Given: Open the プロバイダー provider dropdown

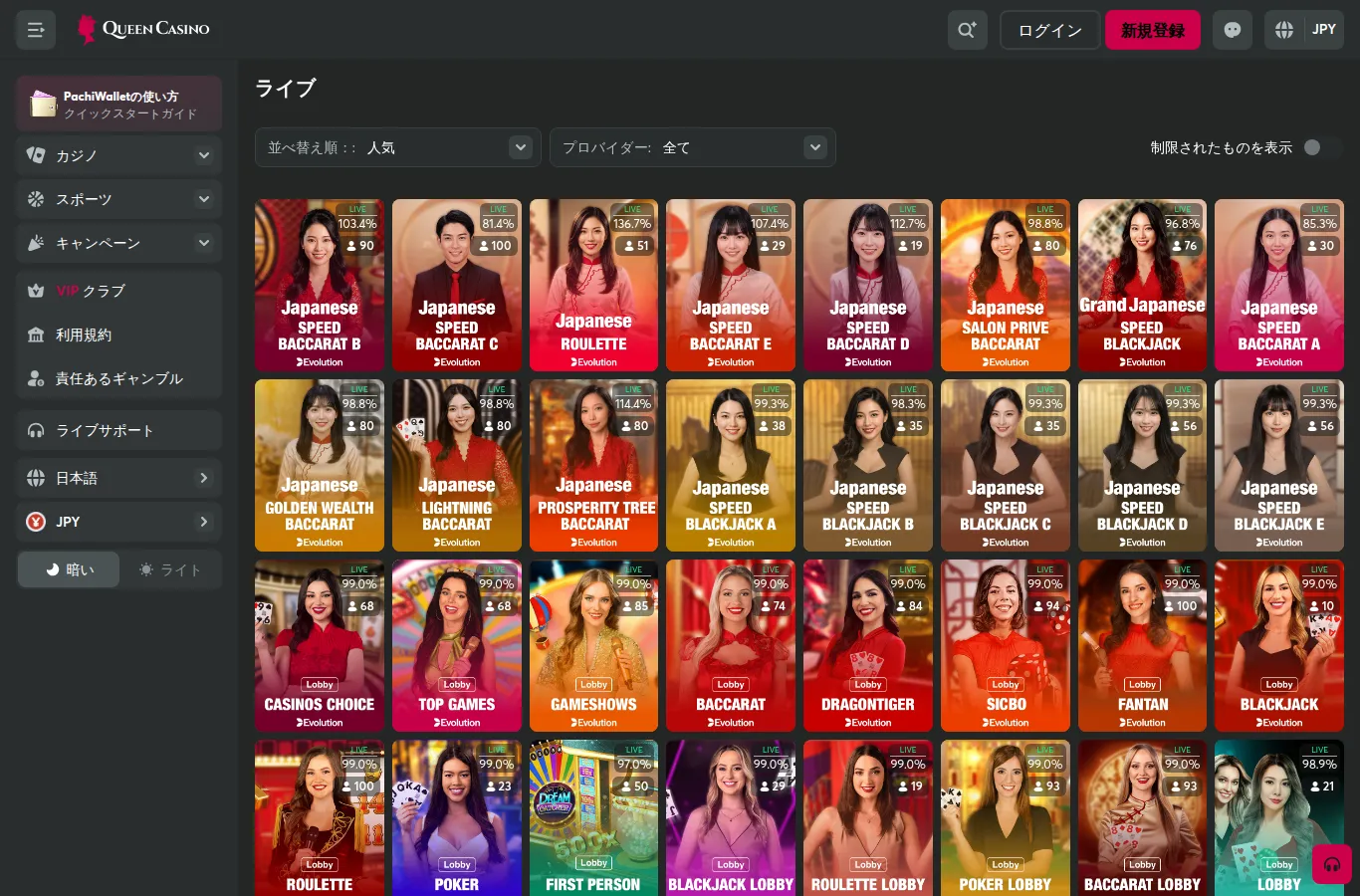Looking at the screenshot, I should 693,147.
